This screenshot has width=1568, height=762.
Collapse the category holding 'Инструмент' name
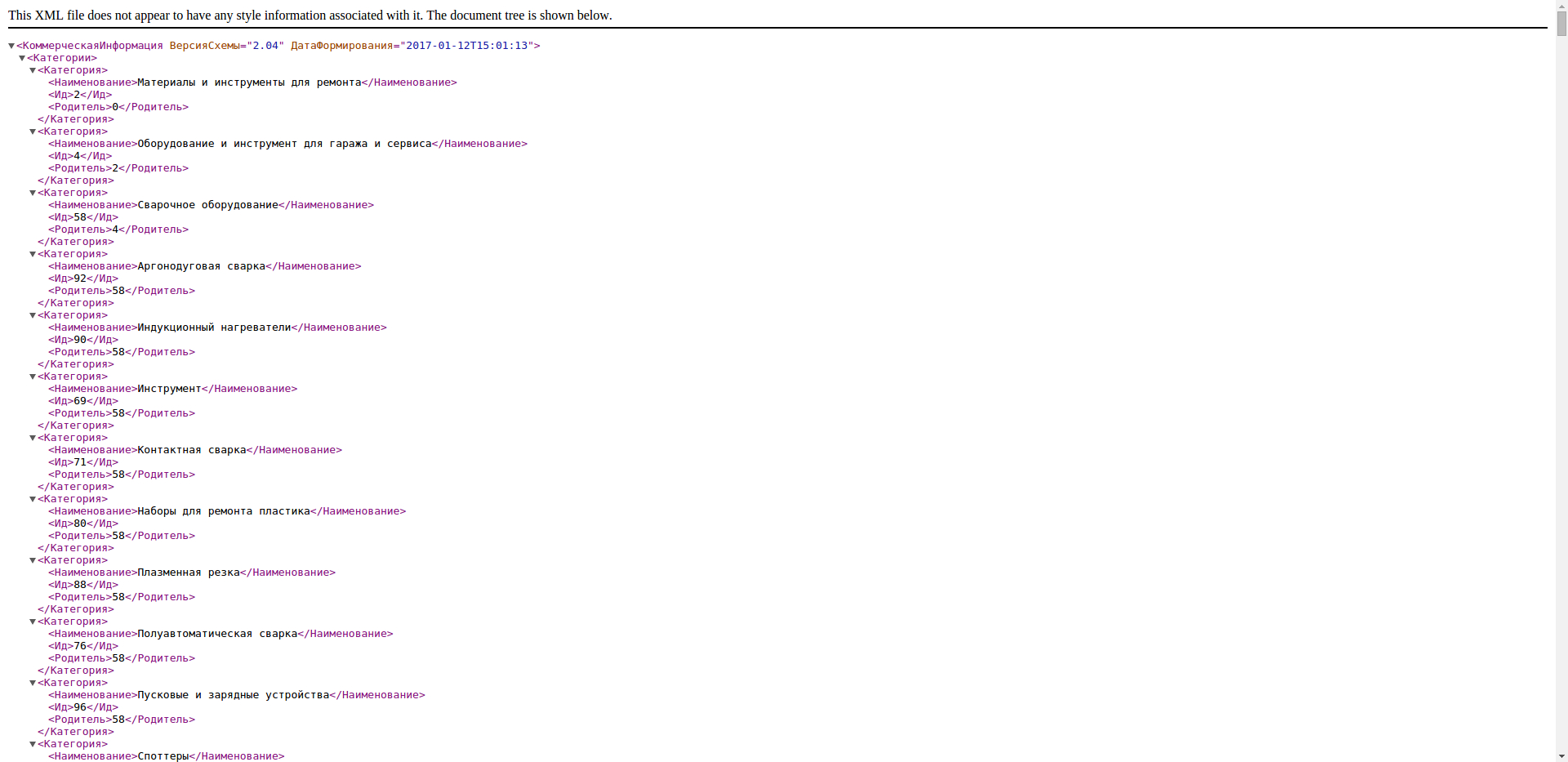[33, 377]
